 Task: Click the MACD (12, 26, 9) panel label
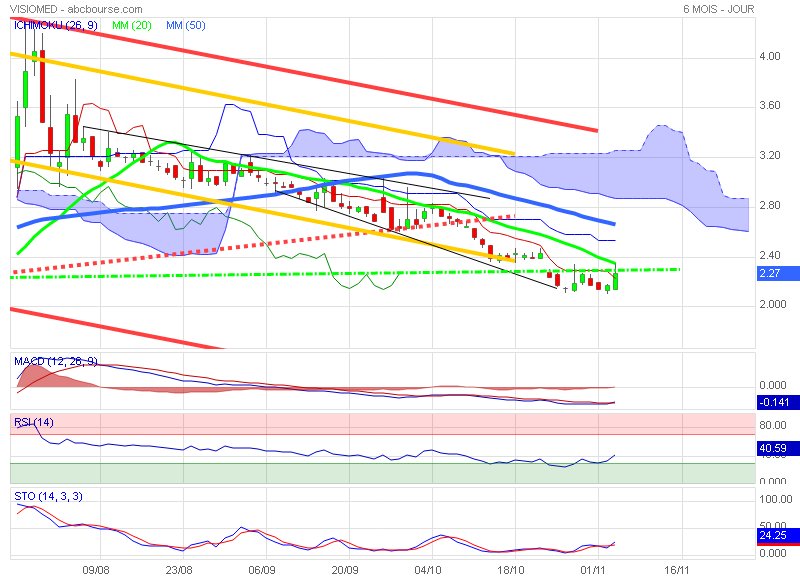56,361
